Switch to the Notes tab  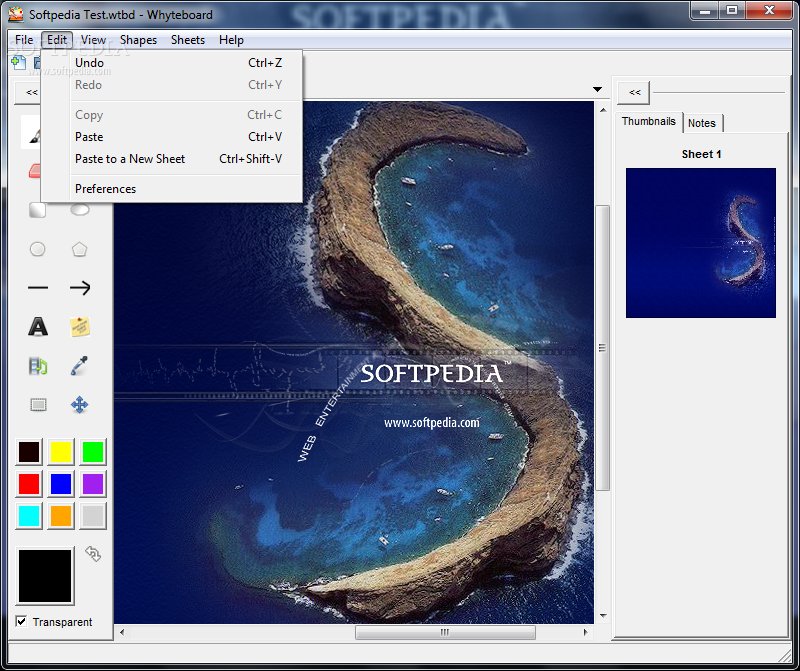[702, 123]
